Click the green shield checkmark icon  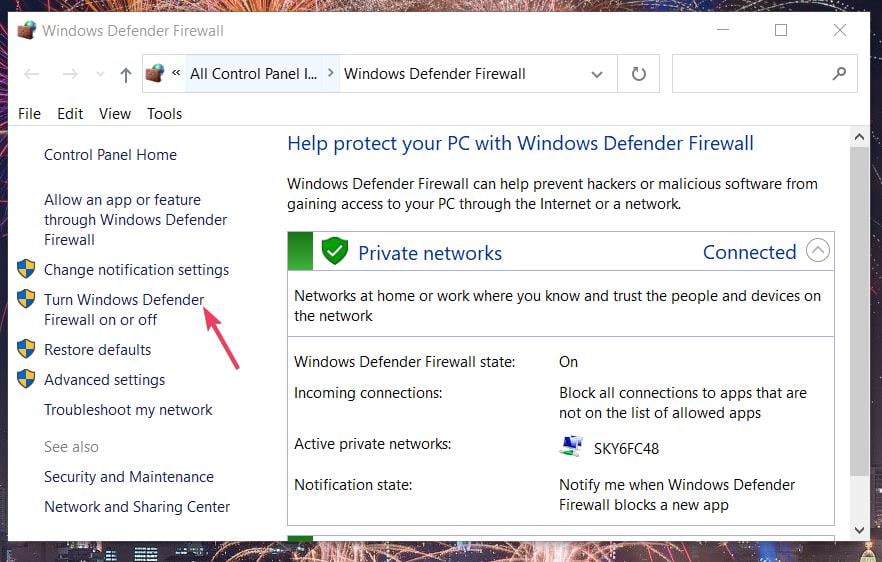tap(335, 251)
